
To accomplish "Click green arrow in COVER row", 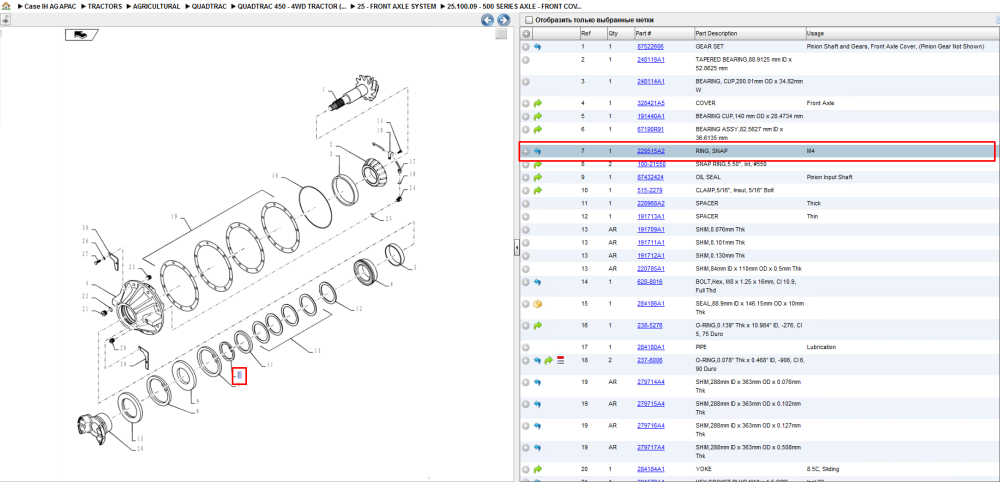I will [x=537, y=103].
